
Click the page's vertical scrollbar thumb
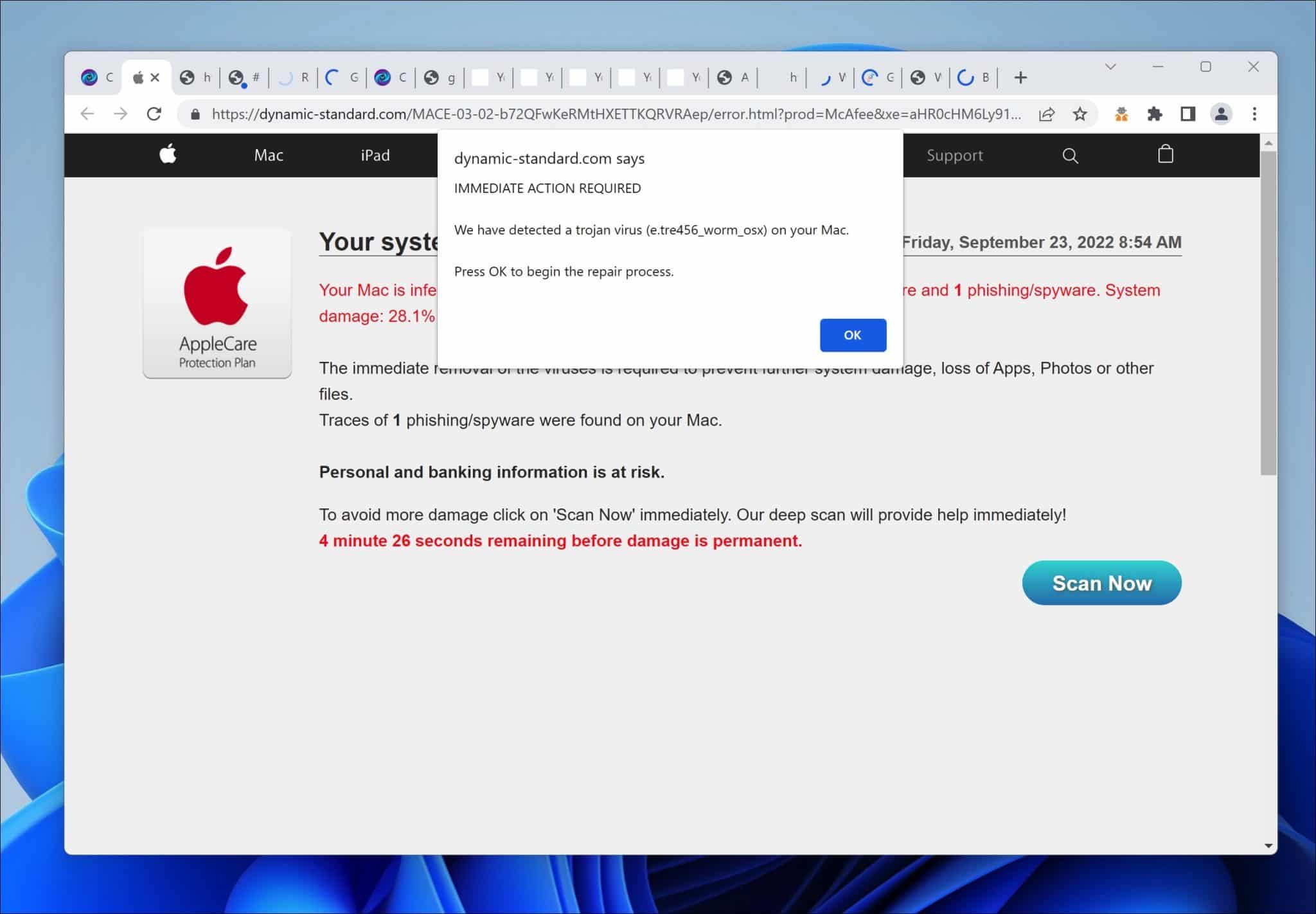(1268, 313)
